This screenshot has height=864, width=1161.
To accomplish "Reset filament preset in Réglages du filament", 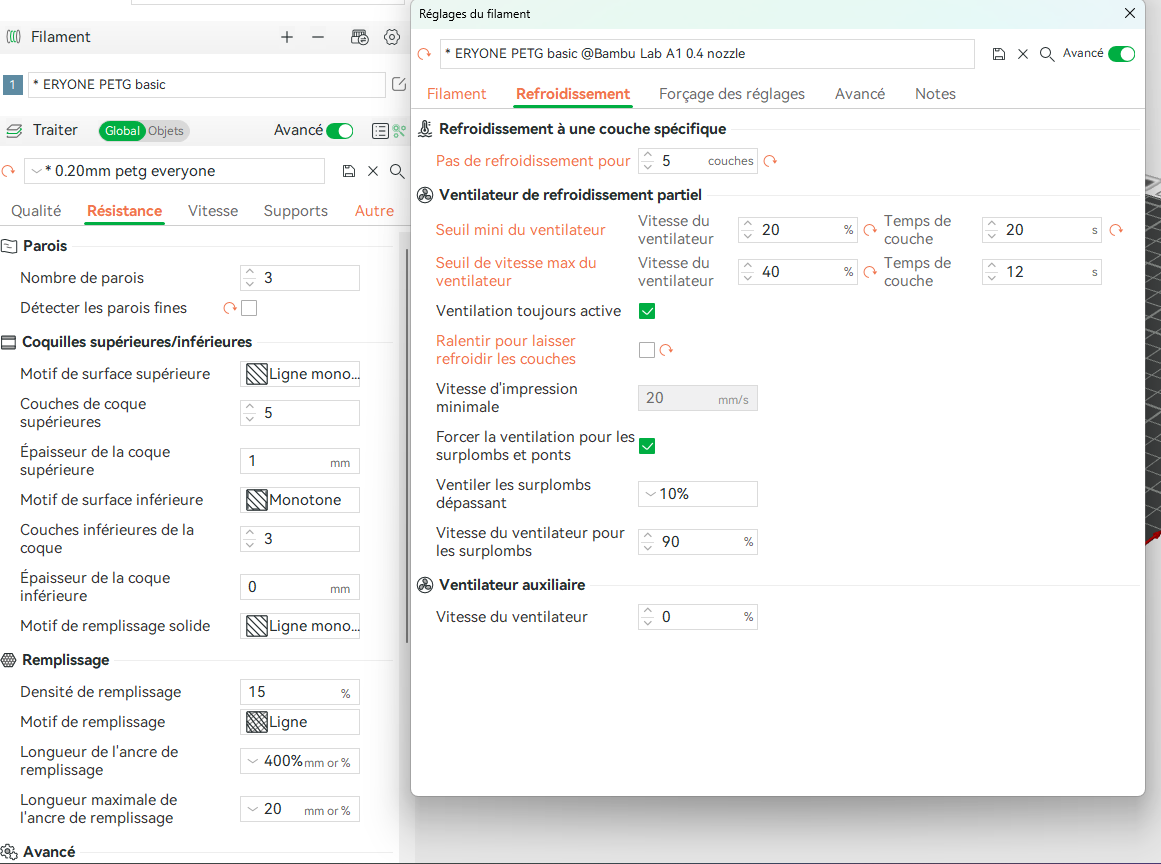I will 424,53.
